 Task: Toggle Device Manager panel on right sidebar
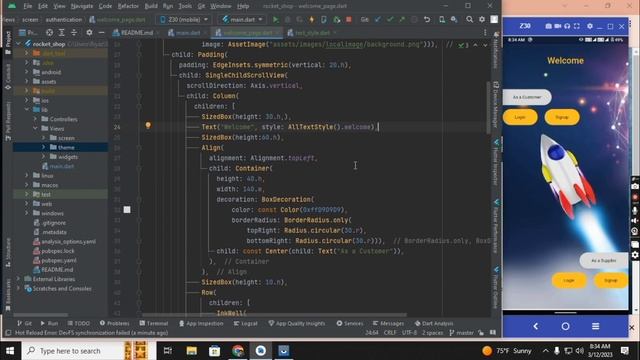pyautogui.click(x=496, y=104)
